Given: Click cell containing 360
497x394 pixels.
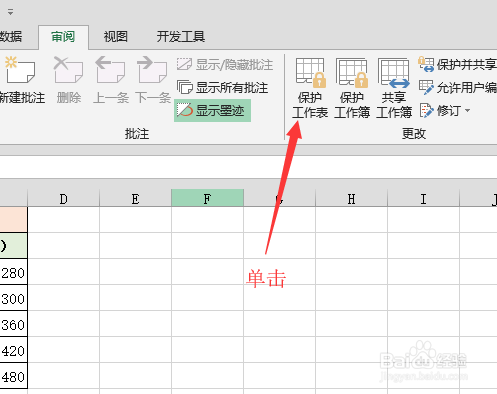Looking at the screenshot, I should point(13,324).
